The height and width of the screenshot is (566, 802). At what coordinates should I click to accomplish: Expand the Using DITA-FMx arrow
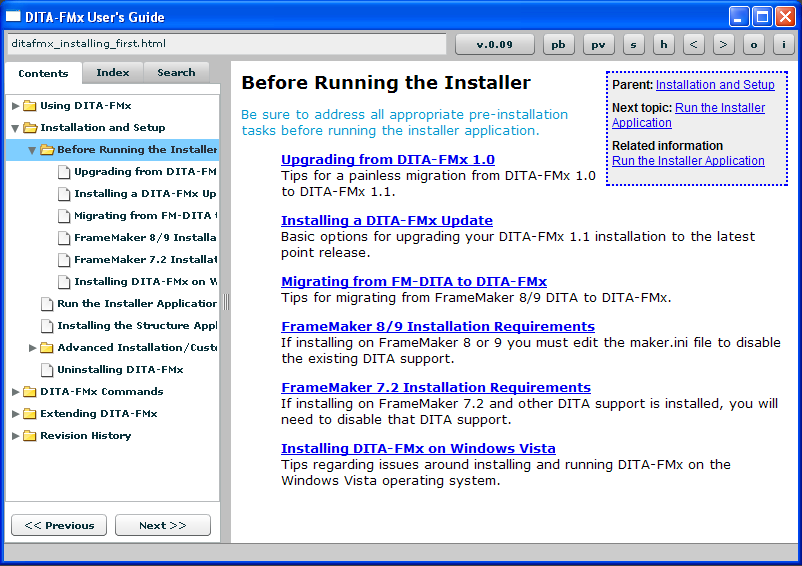click(15, 106)
